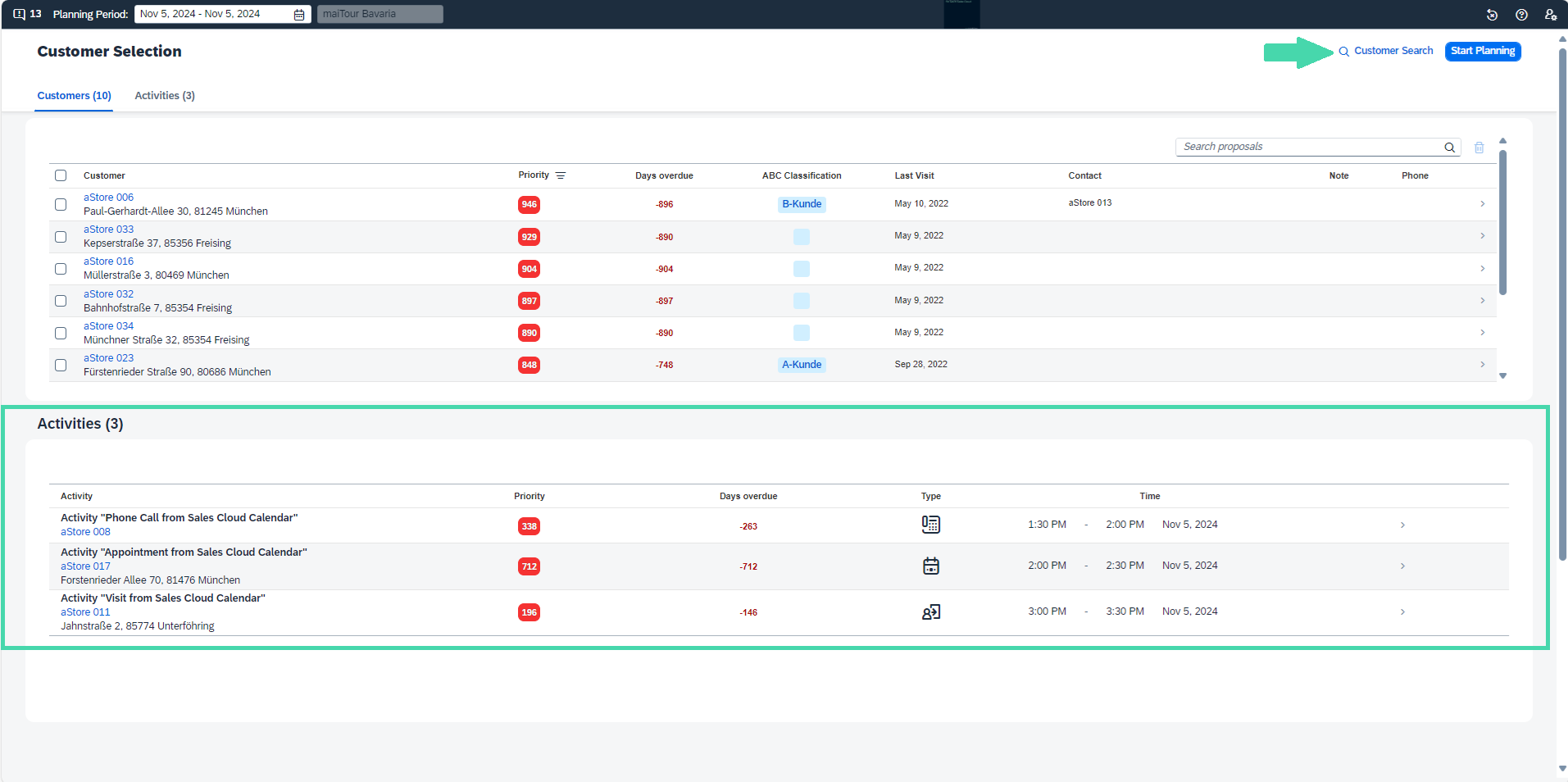This screenshot has width=1568, height=782.
Task: Open the user settings icon in header
Action: pos(1551,15)
